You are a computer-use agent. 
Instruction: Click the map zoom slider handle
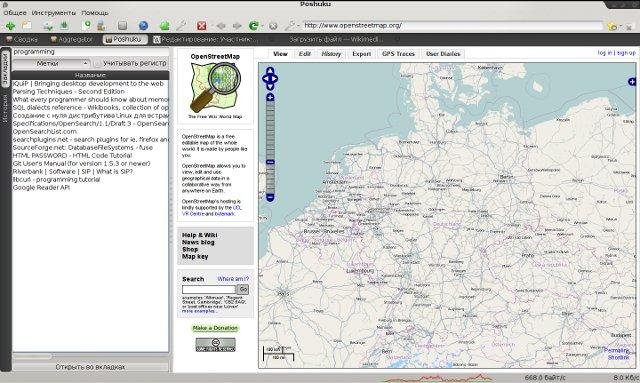[x=270, y=162]
